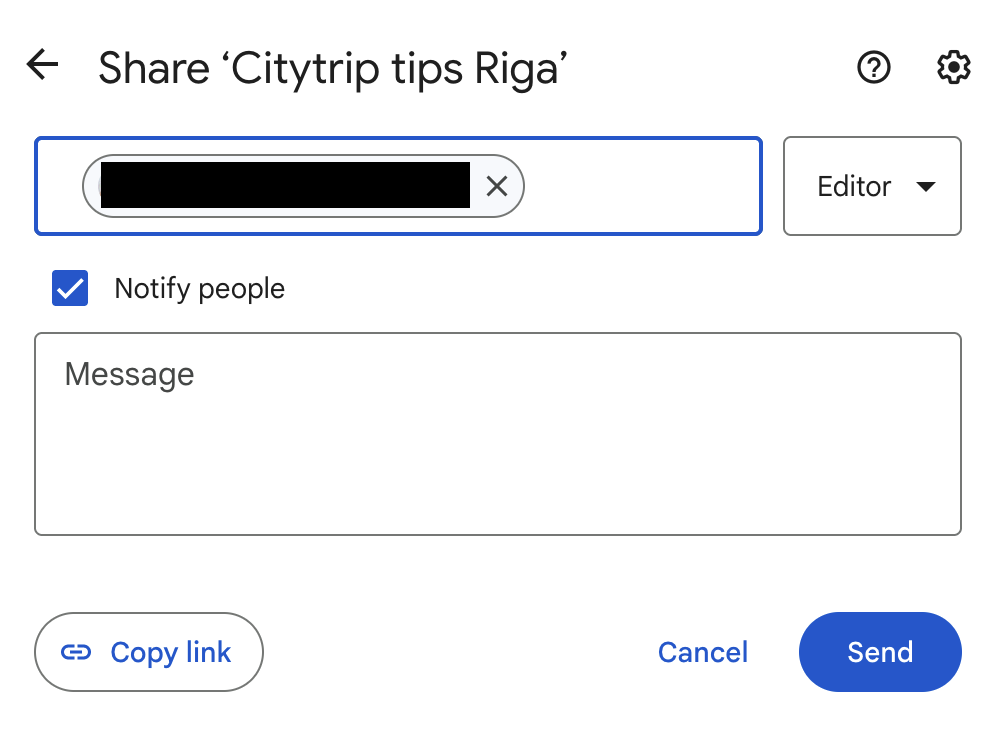The height and width of the screenshot is (732, 1004).
Task: Remove the added recipient with the X icon
Action: coord(497,186)
